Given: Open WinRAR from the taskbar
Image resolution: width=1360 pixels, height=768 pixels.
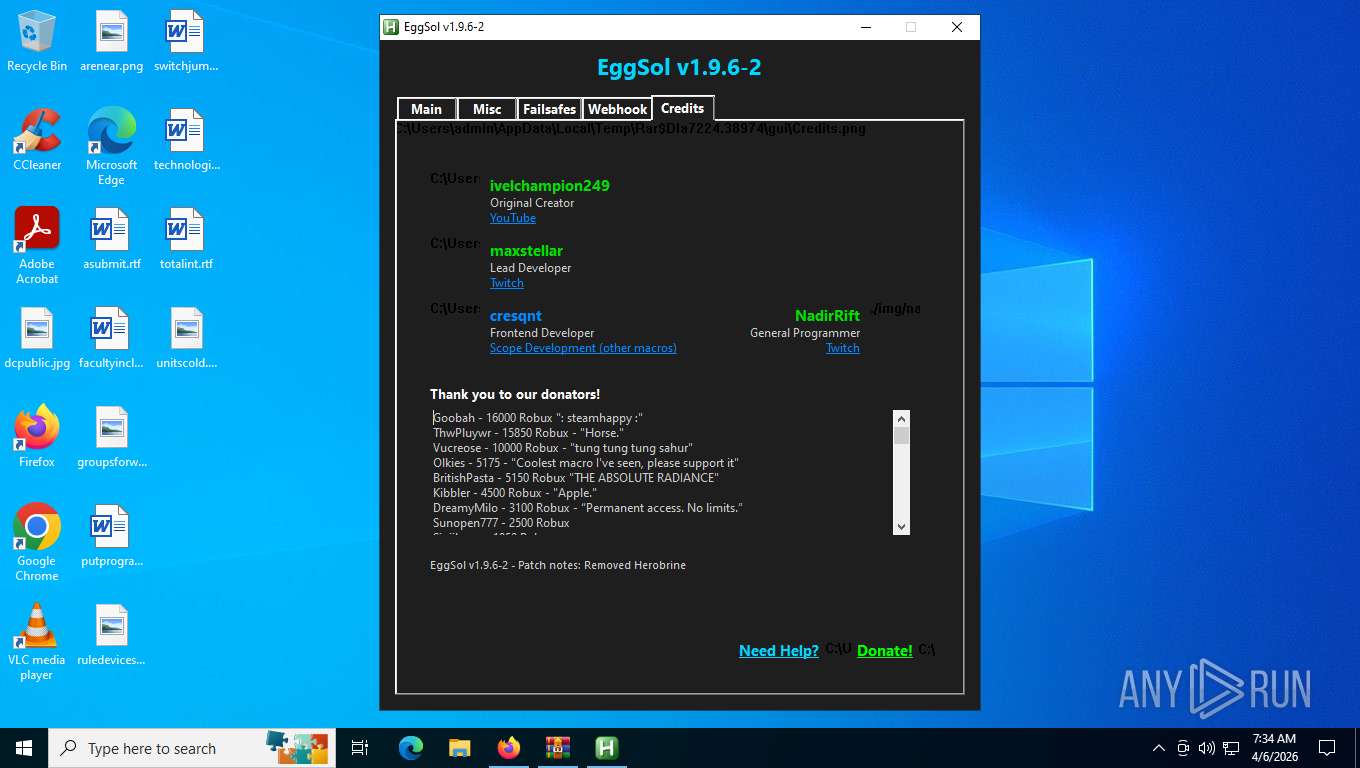Looking at the screenshot, I should click(558, 748).
